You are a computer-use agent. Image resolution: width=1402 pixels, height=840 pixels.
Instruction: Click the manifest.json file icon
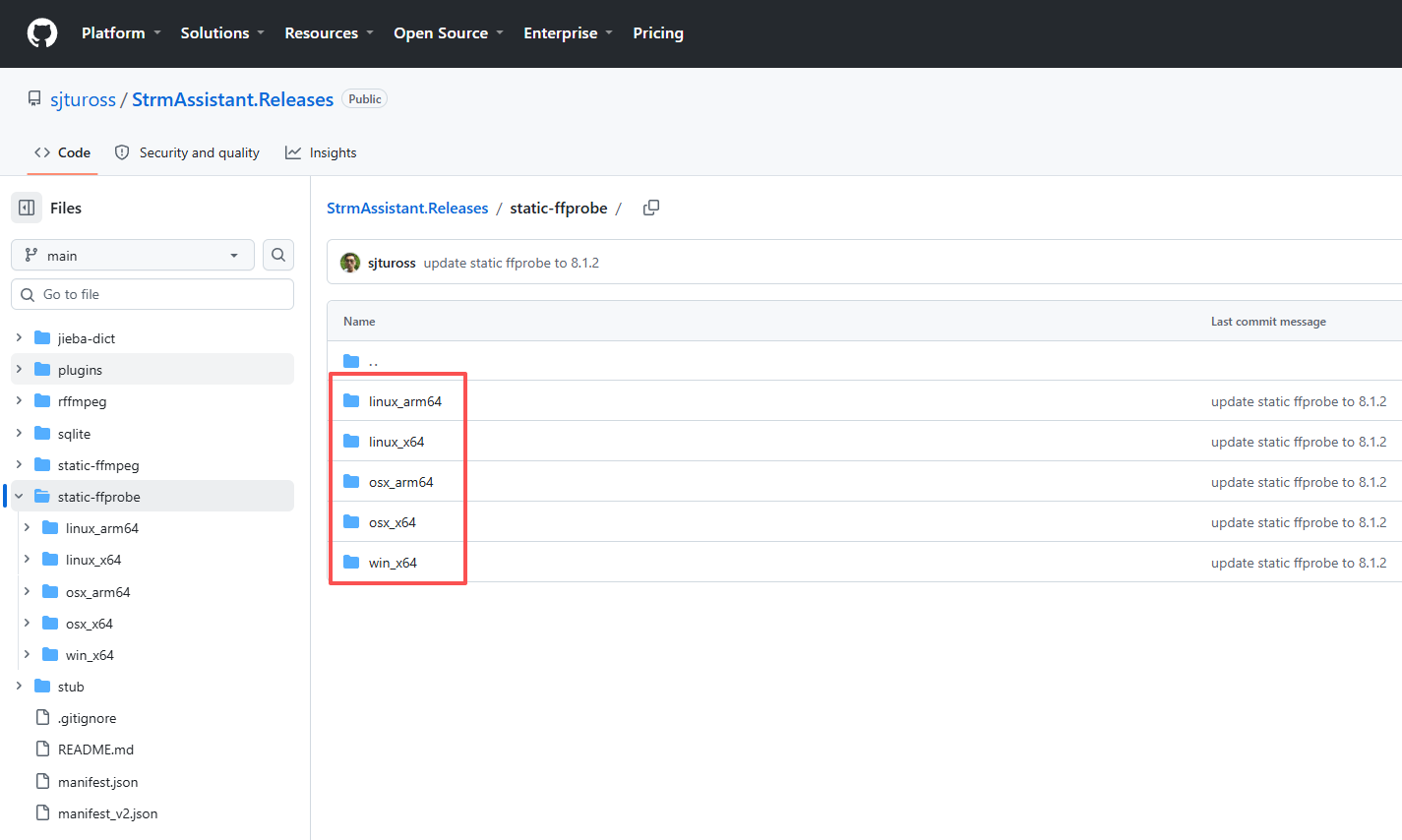point(42,782)
